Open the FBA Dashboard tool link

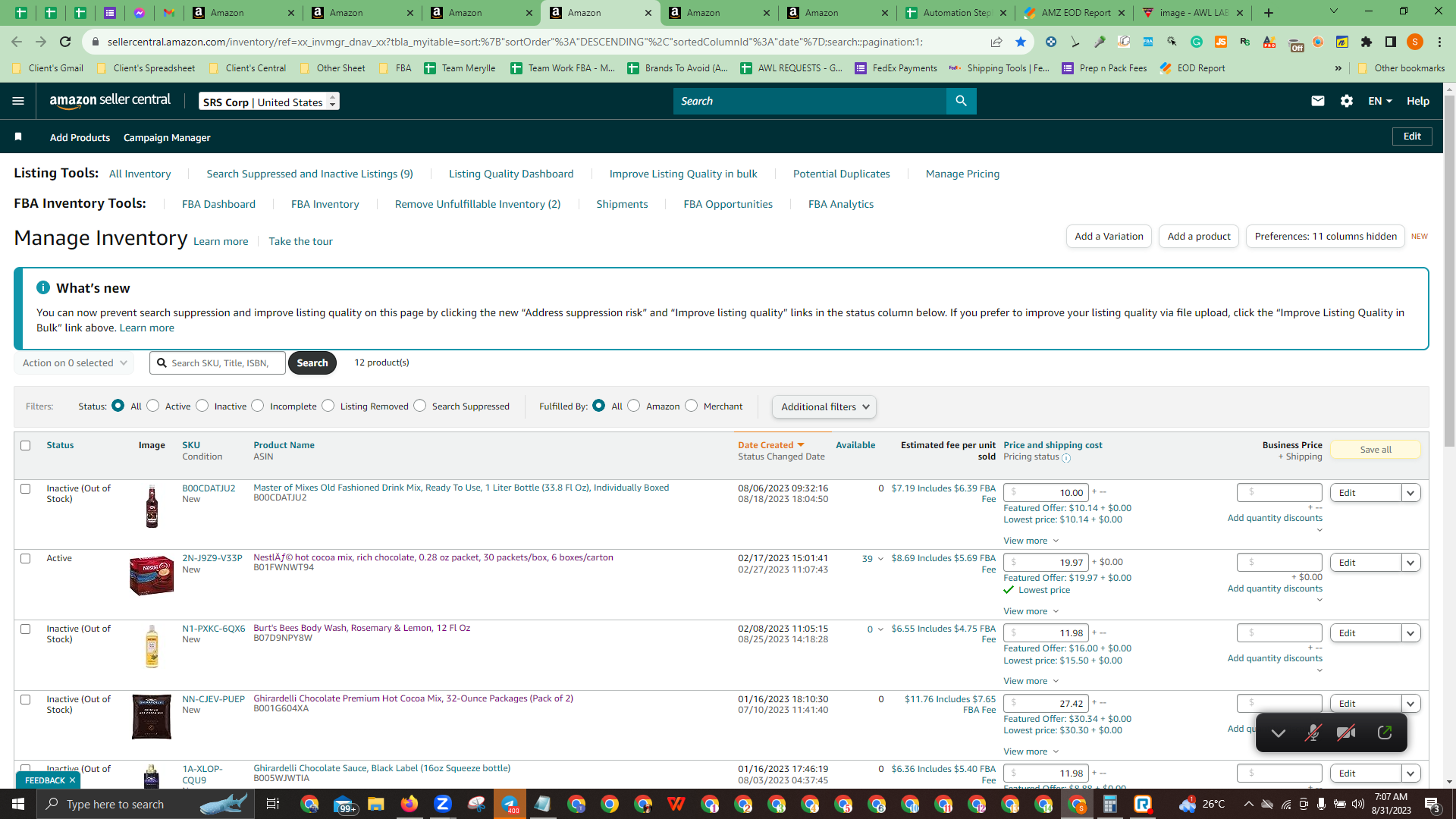pos(218,204)
